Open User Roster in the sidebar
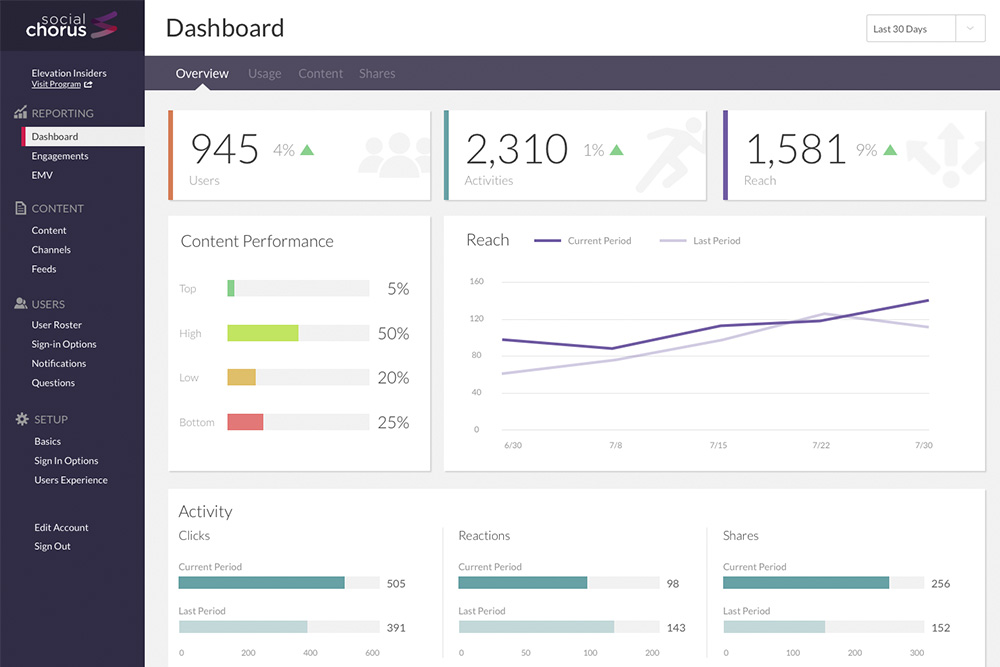Screen dimensions: 1000x667 [57, 325]
